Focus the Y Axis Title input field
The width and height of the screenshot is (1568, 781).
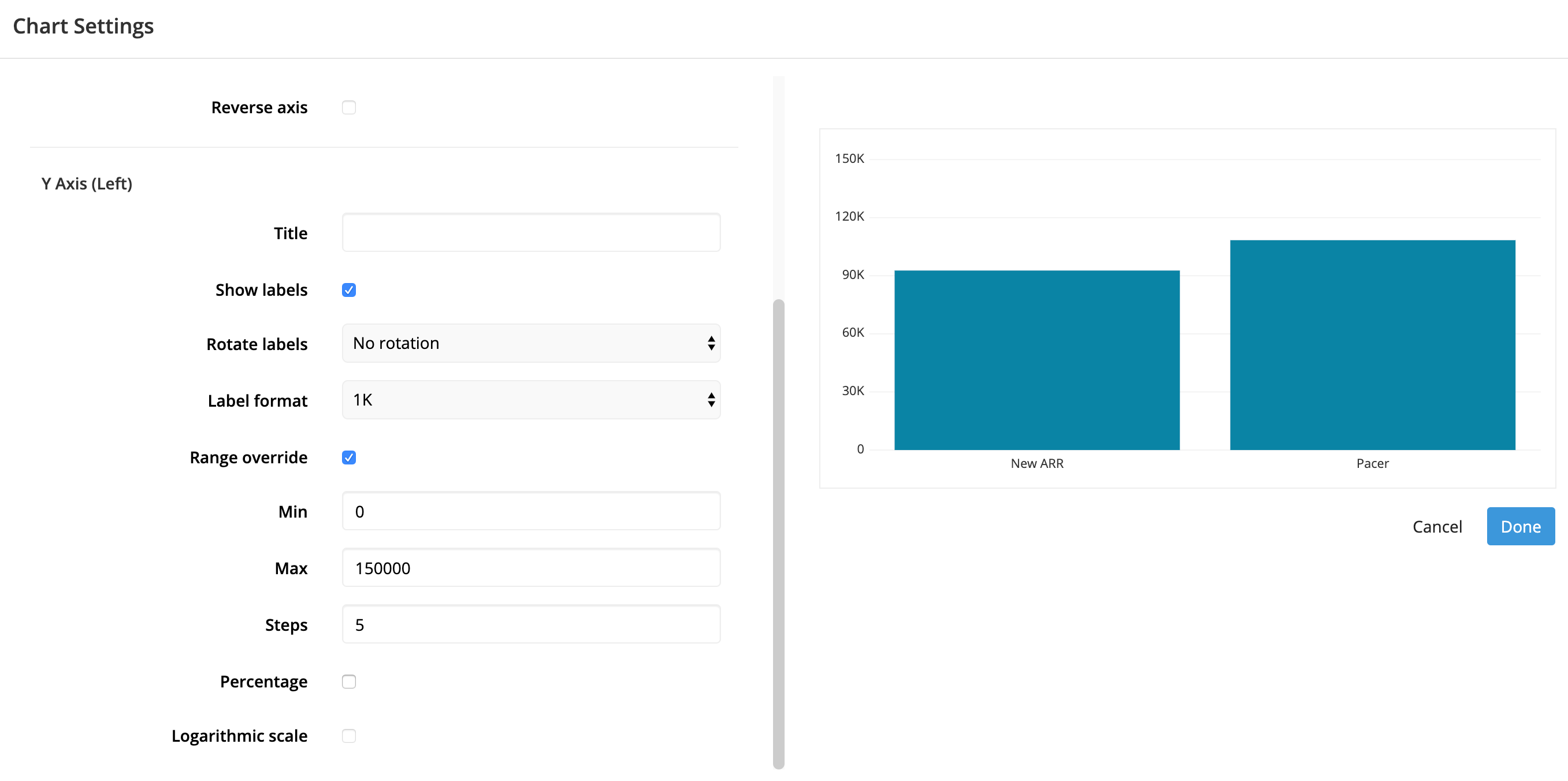coord(531,233)
